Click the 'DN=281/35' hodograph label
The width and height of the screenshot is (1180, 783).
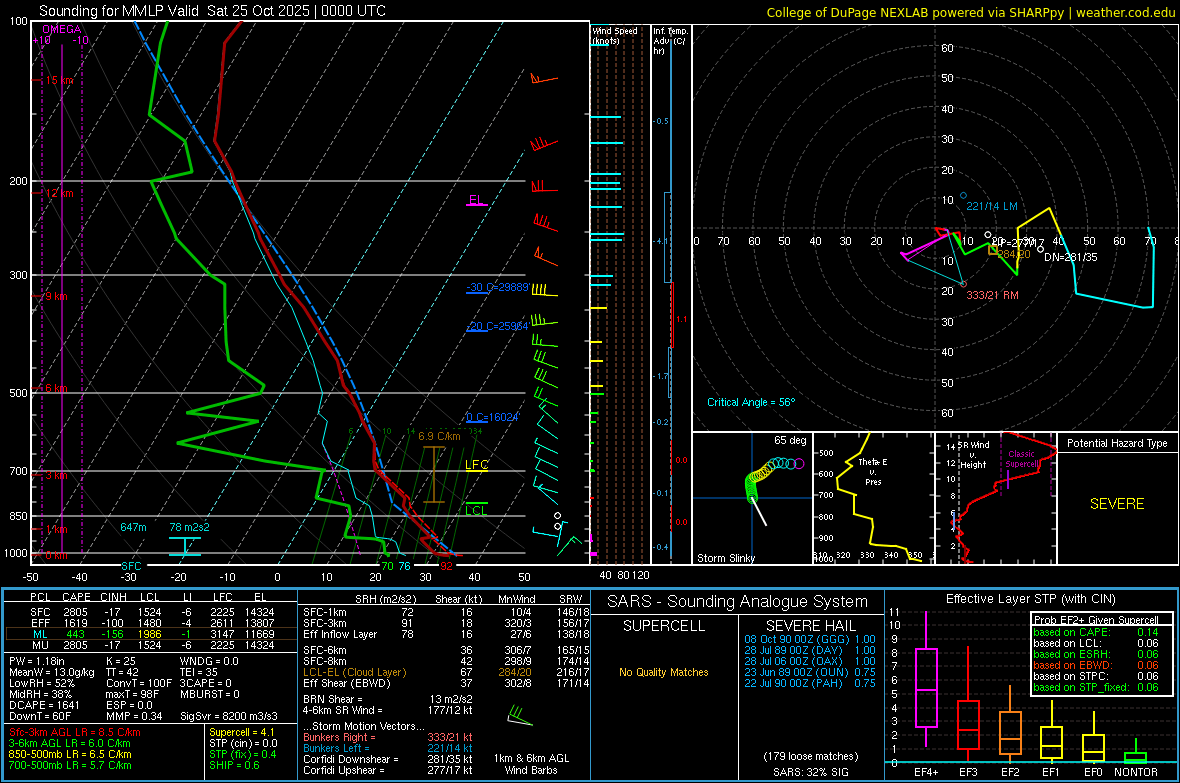click(1070, 257)
